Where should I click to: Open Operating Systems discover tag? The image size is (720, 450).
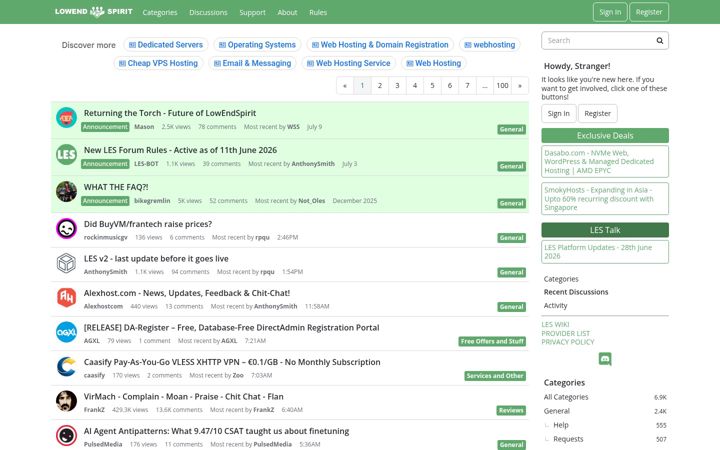pos(257,45)
